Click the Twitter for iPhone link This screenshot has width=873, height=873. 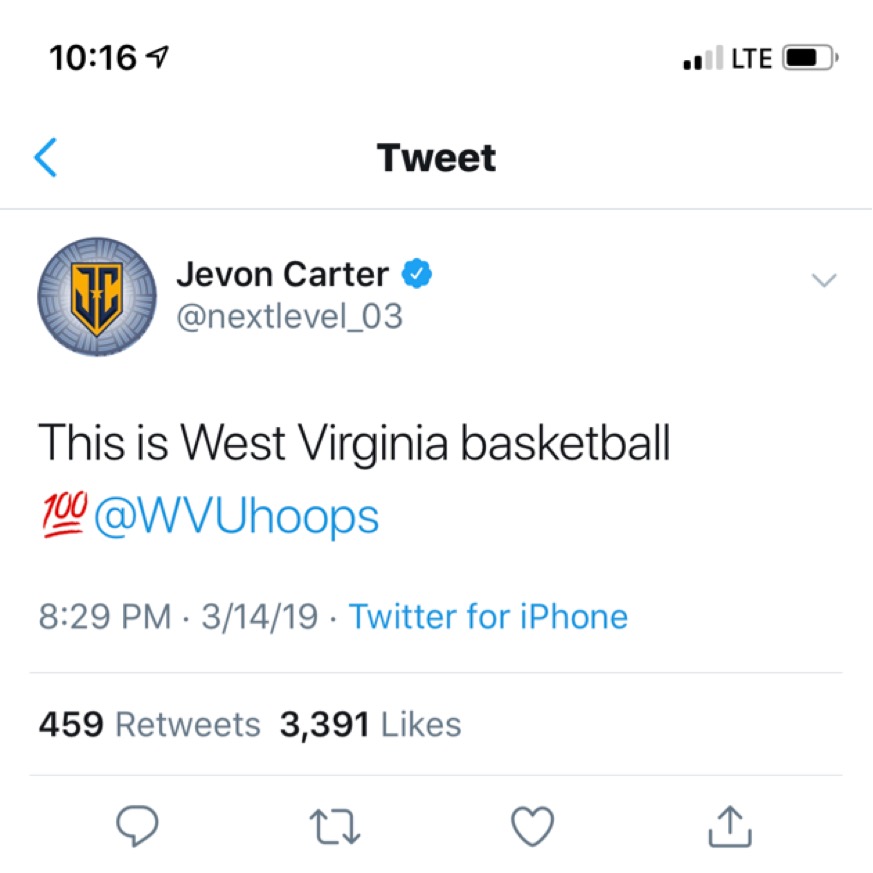pos(488,616)
